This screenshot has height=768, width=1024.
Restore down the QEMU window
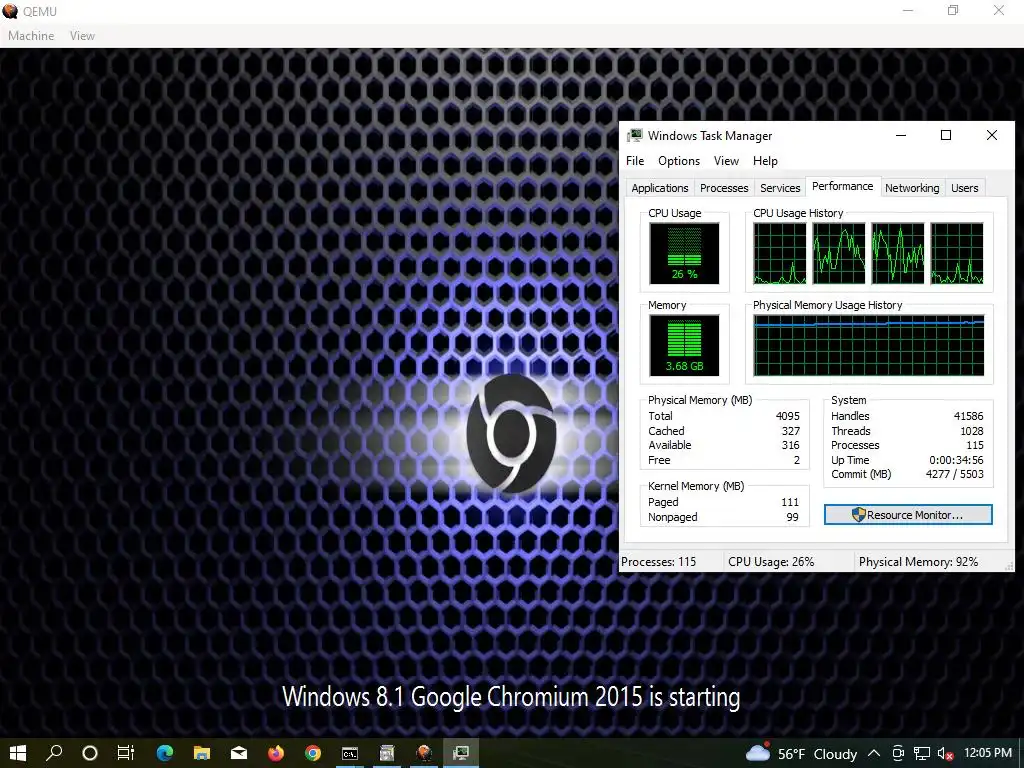953,10
